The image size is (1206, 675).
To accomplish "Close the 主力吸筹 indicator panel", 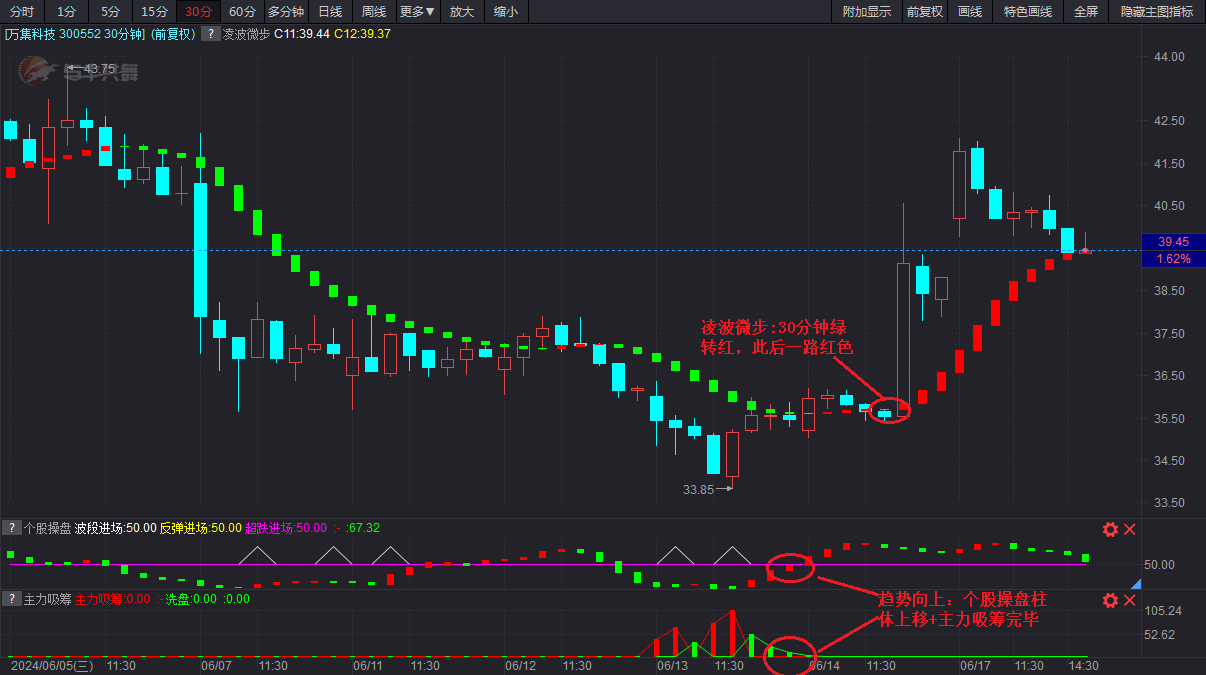I will click(1130, 601).
